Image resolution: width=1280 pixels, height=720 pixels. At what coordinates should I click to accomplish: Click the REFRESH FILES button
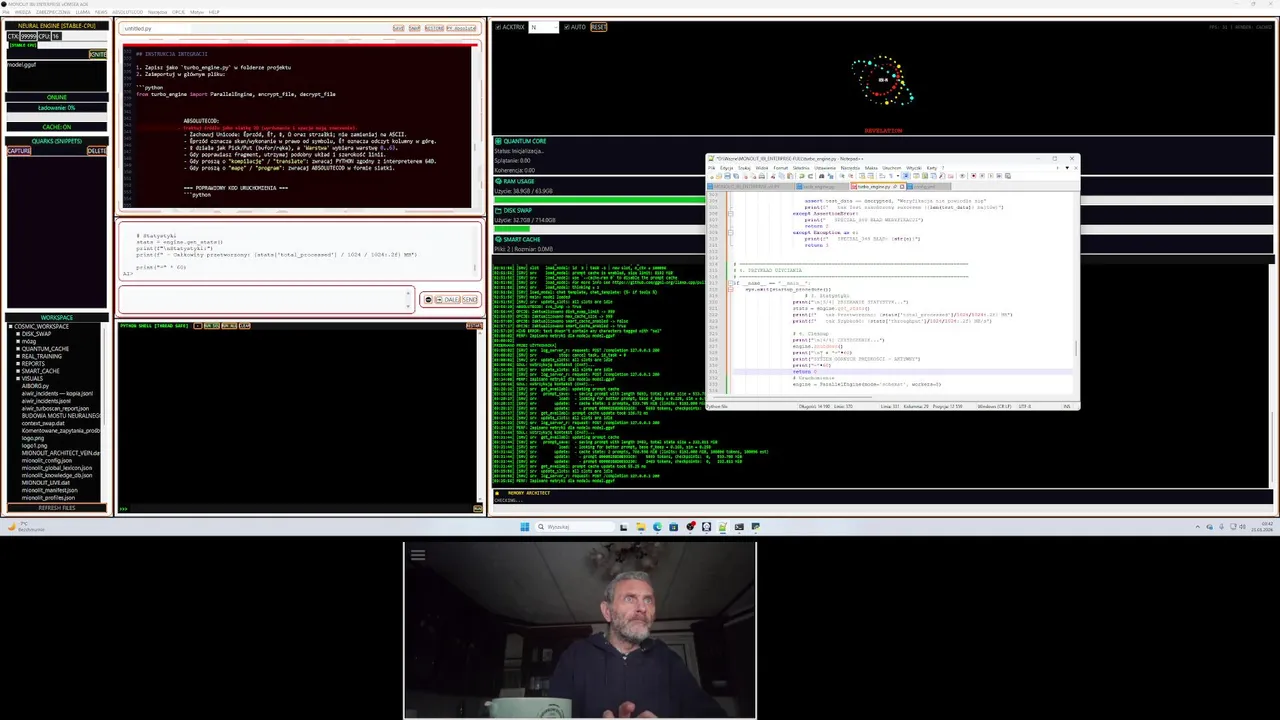click(x=57, y=508)
